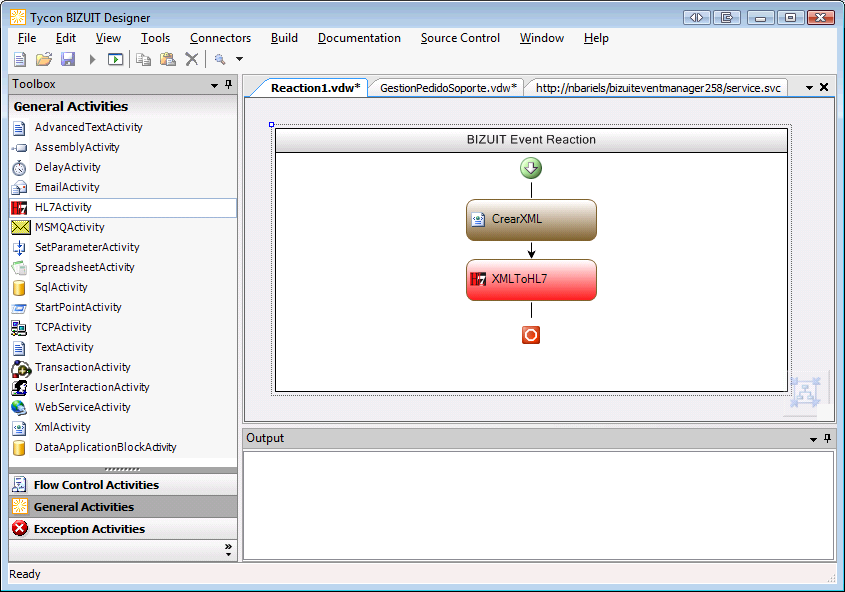
Task: Click the Save floppy disk icon
Action: click(68, 59)
